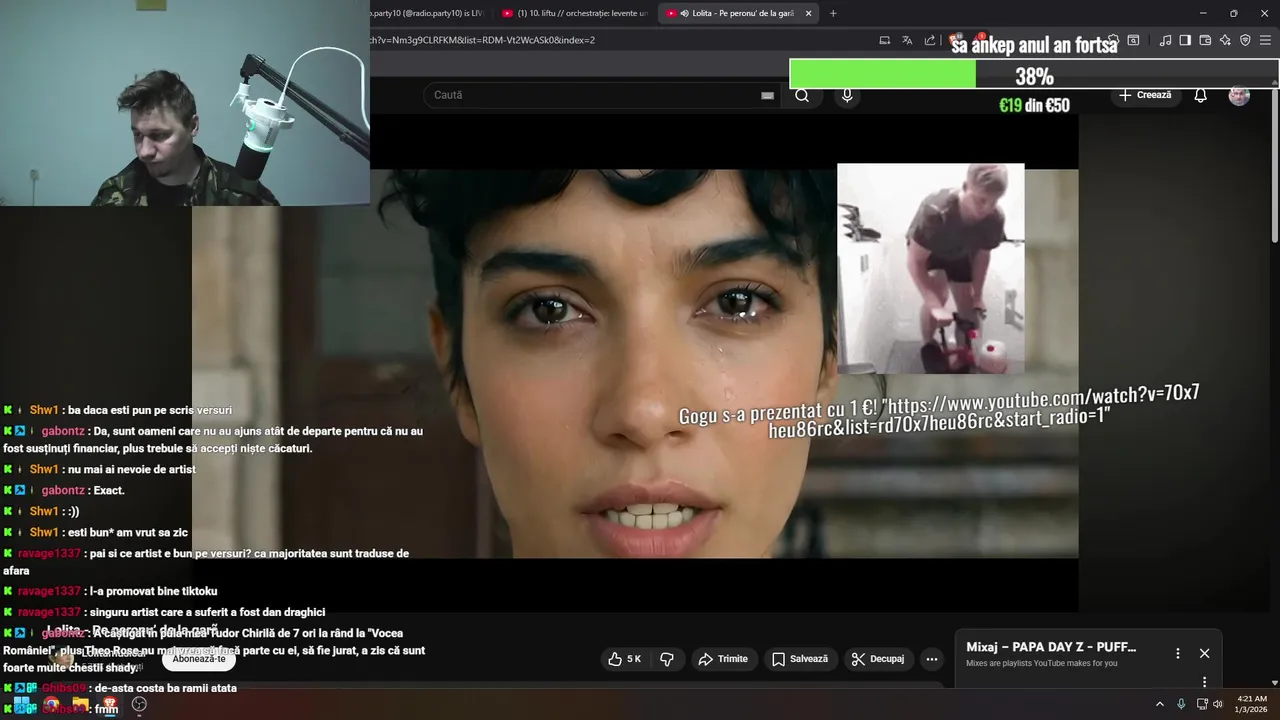Dislike the video with thumbs down
Image resolution: width=1280 pixels, height=720 pixels.
667,659
